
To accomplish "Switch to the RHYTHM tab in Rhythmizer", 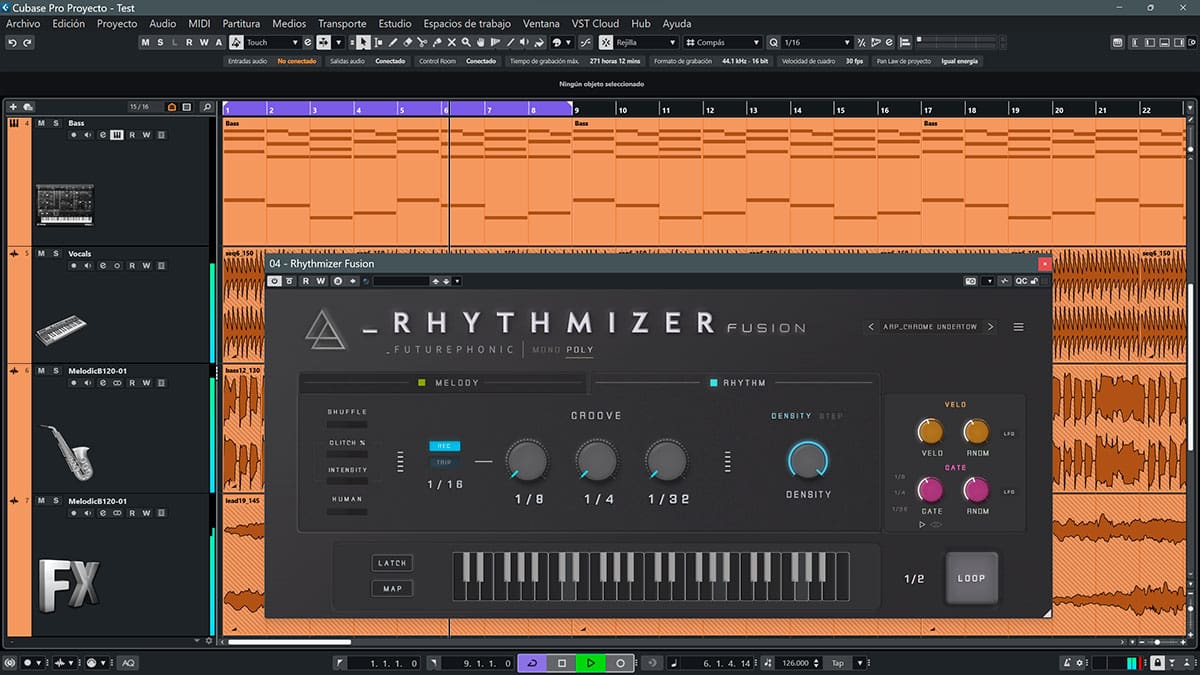I will tap(737, 382).
